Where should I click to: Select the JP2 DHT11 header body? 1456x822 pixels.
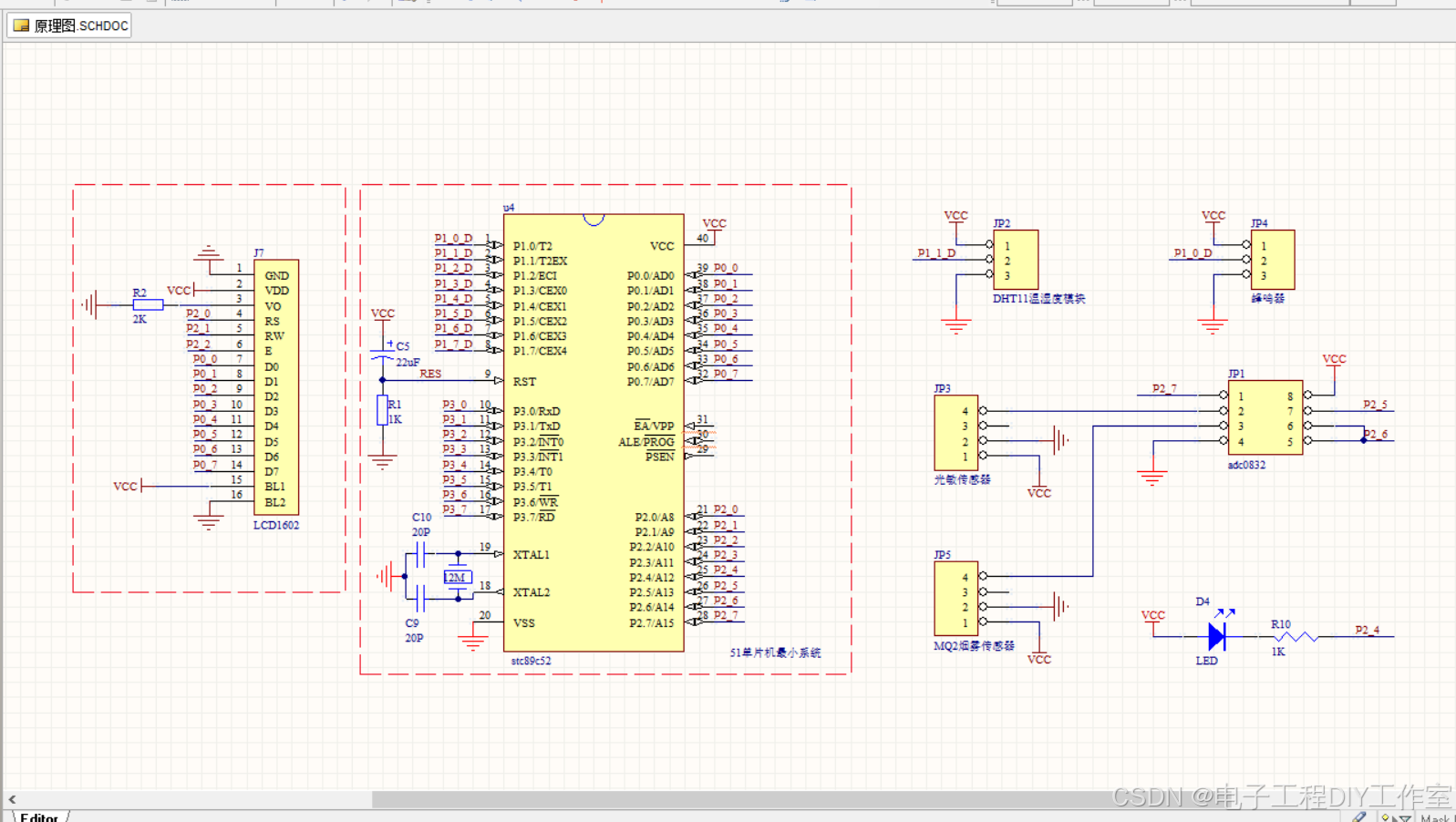tap(1016, 260)
